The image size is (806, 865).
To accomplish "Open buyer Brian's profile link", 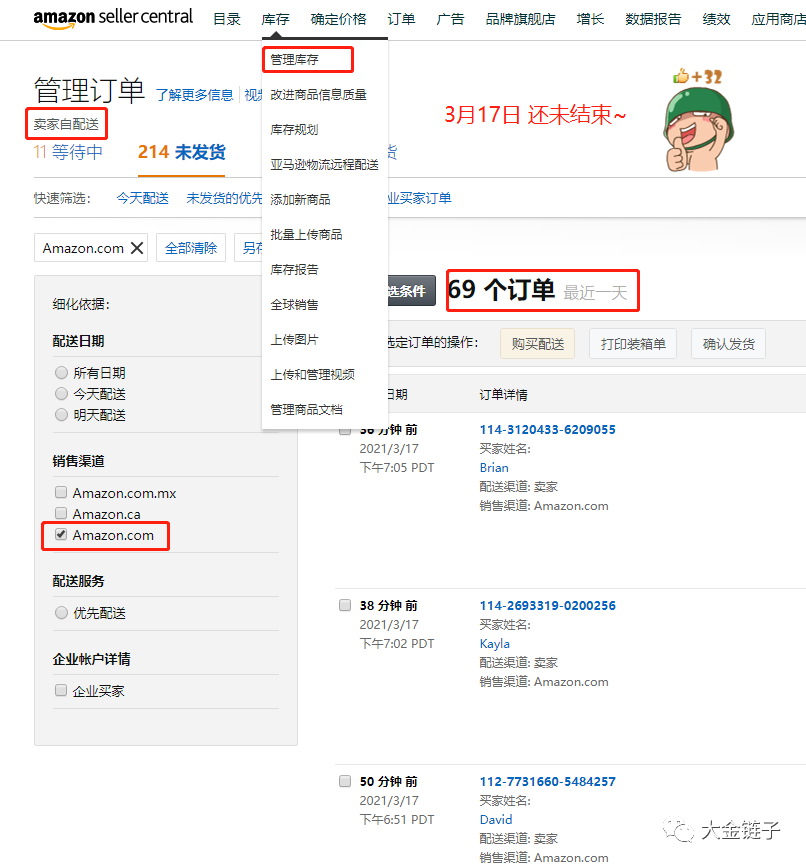I will tap(494, 468).
